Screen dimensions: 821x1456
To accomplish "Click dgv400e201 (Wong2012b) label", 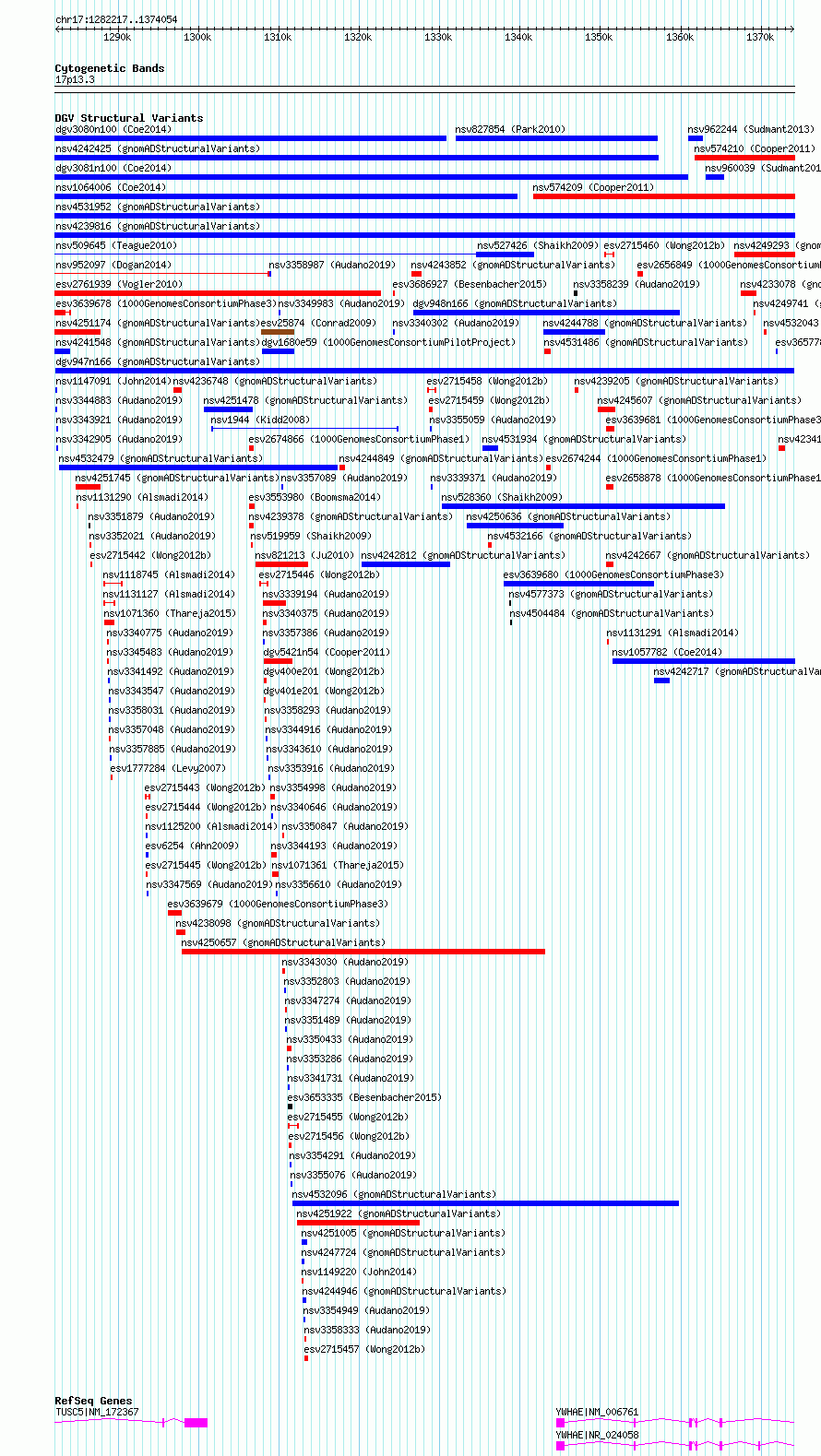I will pyautogui.click(x=324, y=671).
